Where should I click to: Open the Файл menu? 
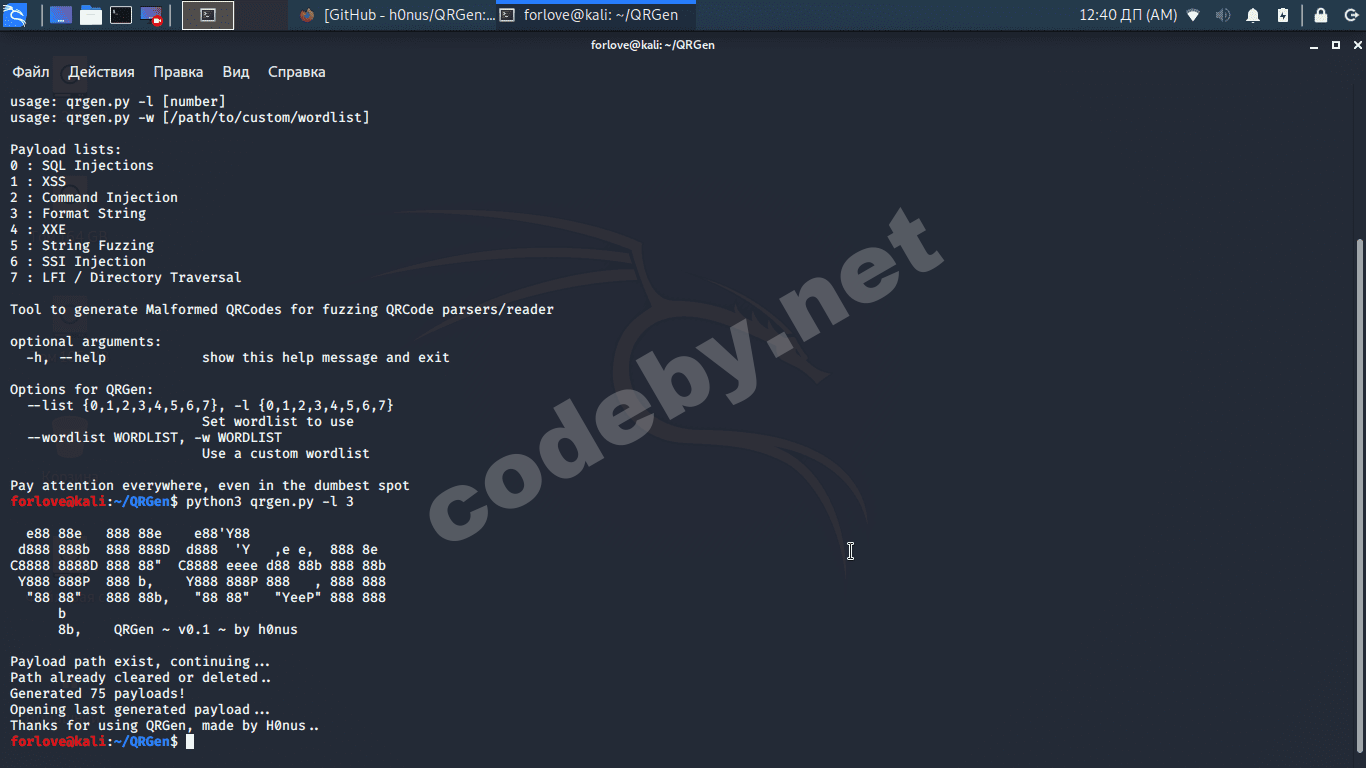click(x=31, y=72)
